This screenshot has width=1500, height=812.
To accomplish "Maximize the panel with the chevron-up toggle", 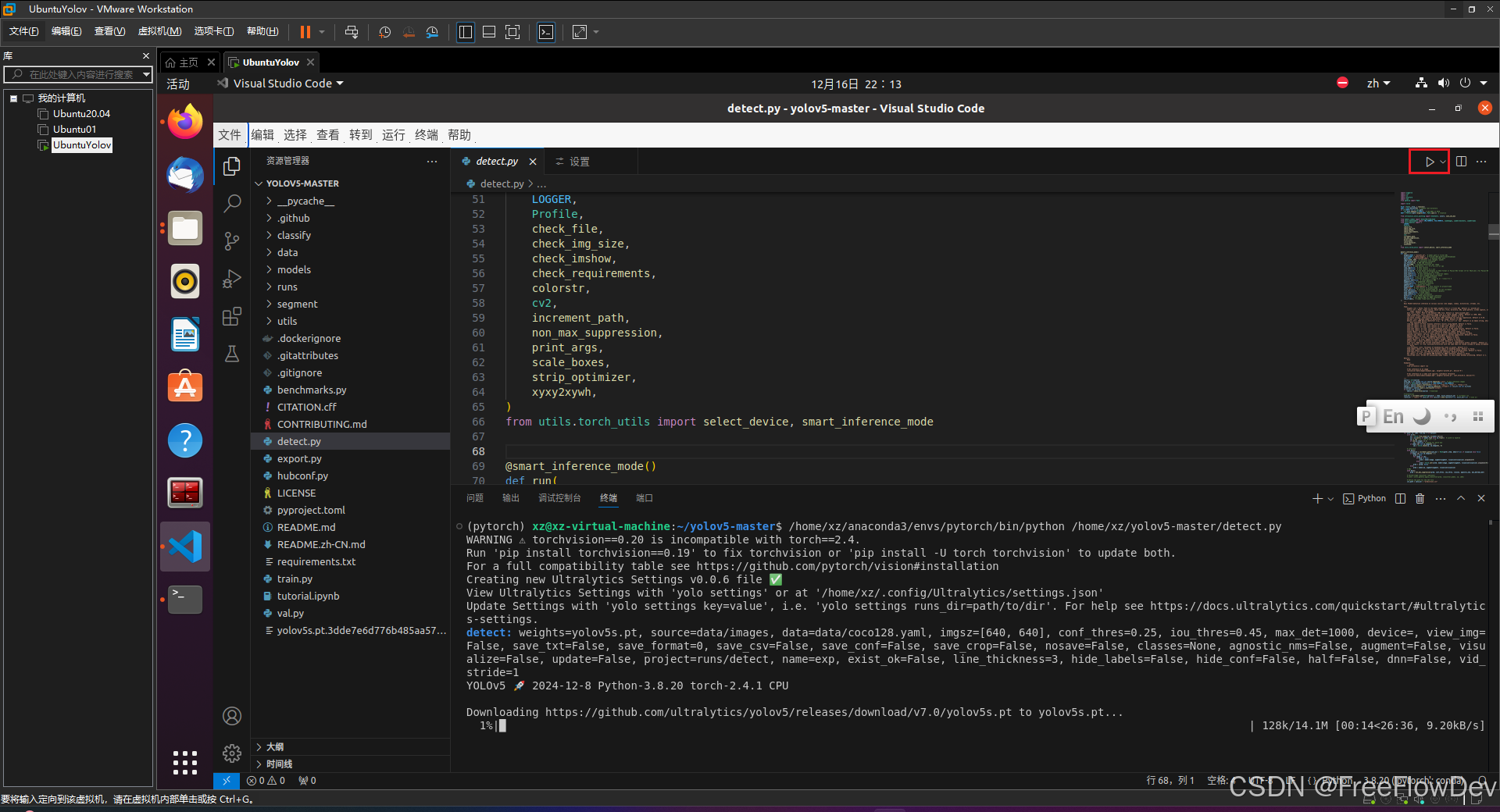I will coord(1460,499).
